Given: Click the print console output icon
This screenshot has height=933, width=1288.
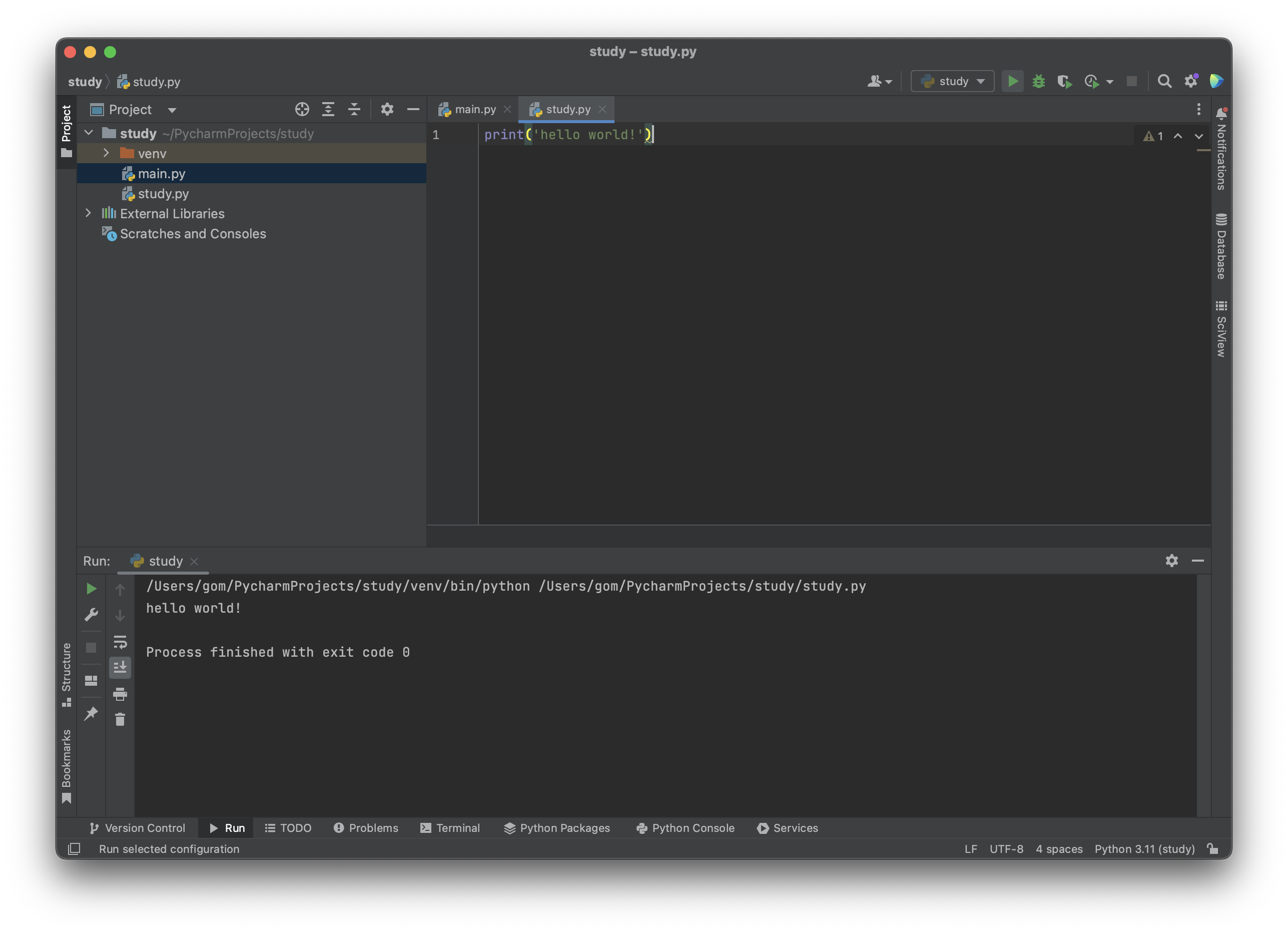Looking at the screenshot, I should 120,694.
